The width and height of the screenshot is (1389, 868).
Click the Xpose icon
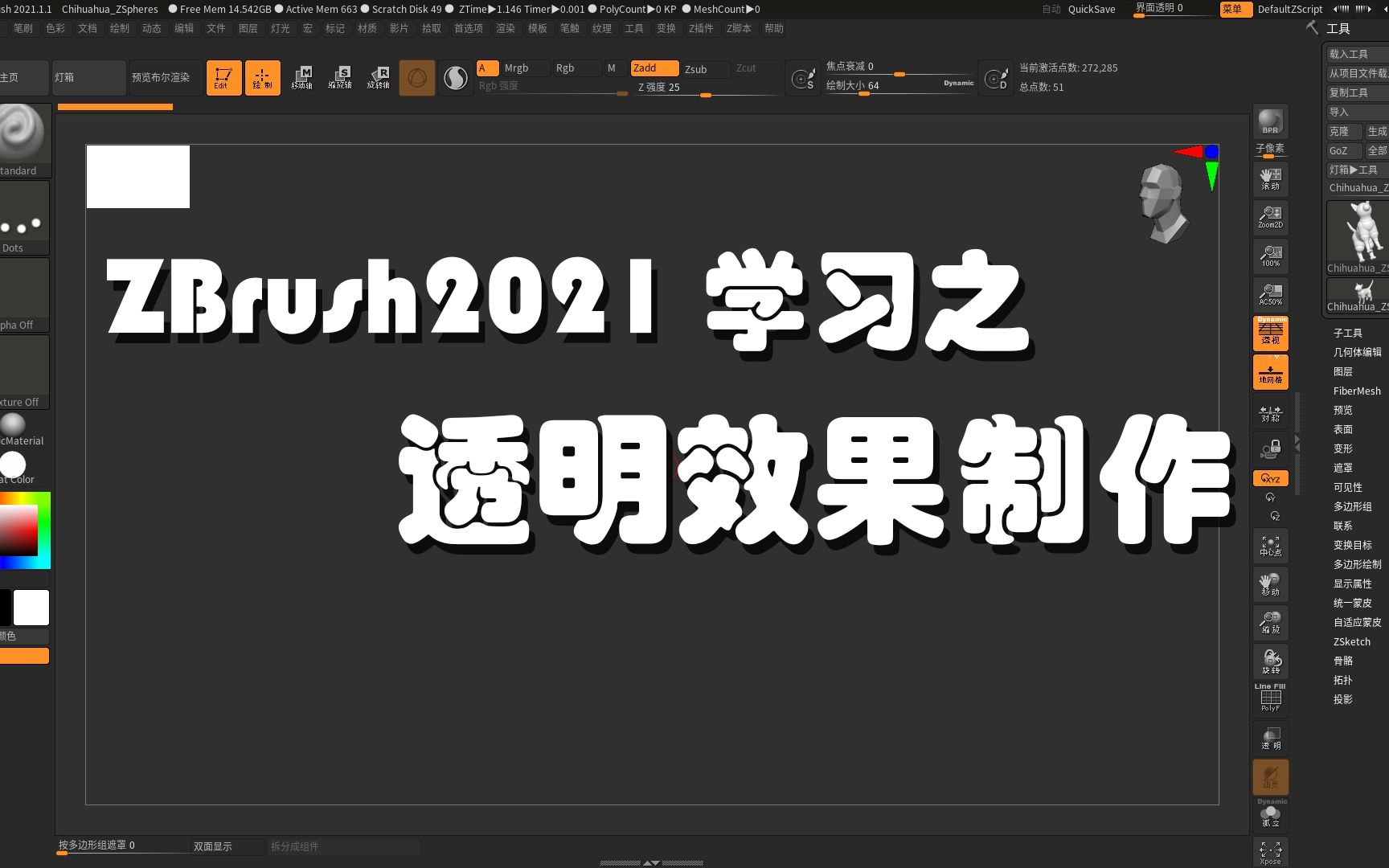click(1270, 852)
